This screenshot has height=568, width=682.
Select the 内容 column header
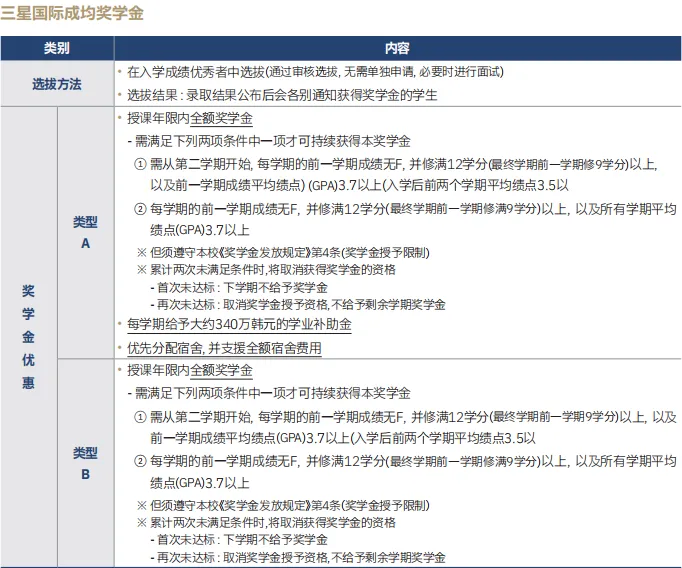[x=398, y=48]
